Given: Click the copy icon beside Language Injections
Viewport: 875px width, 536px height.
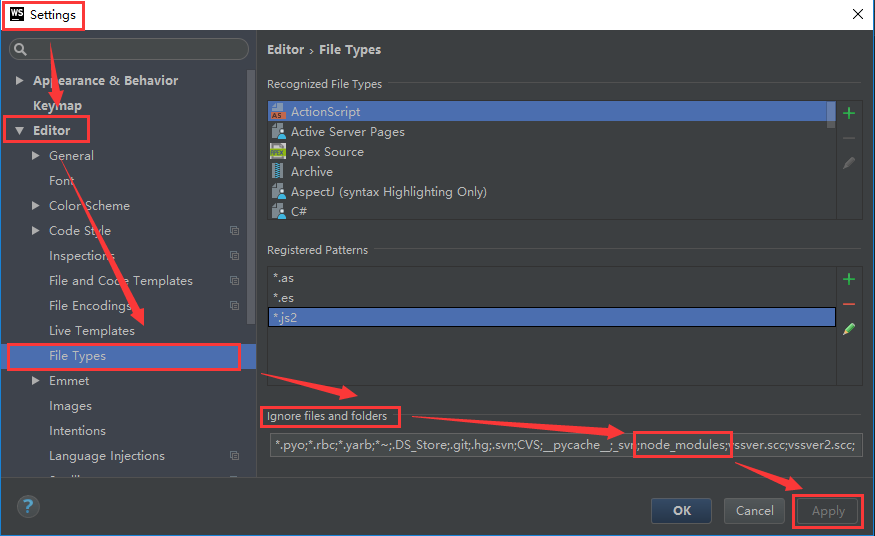Looking at the screenshot, I should (234, 456).
